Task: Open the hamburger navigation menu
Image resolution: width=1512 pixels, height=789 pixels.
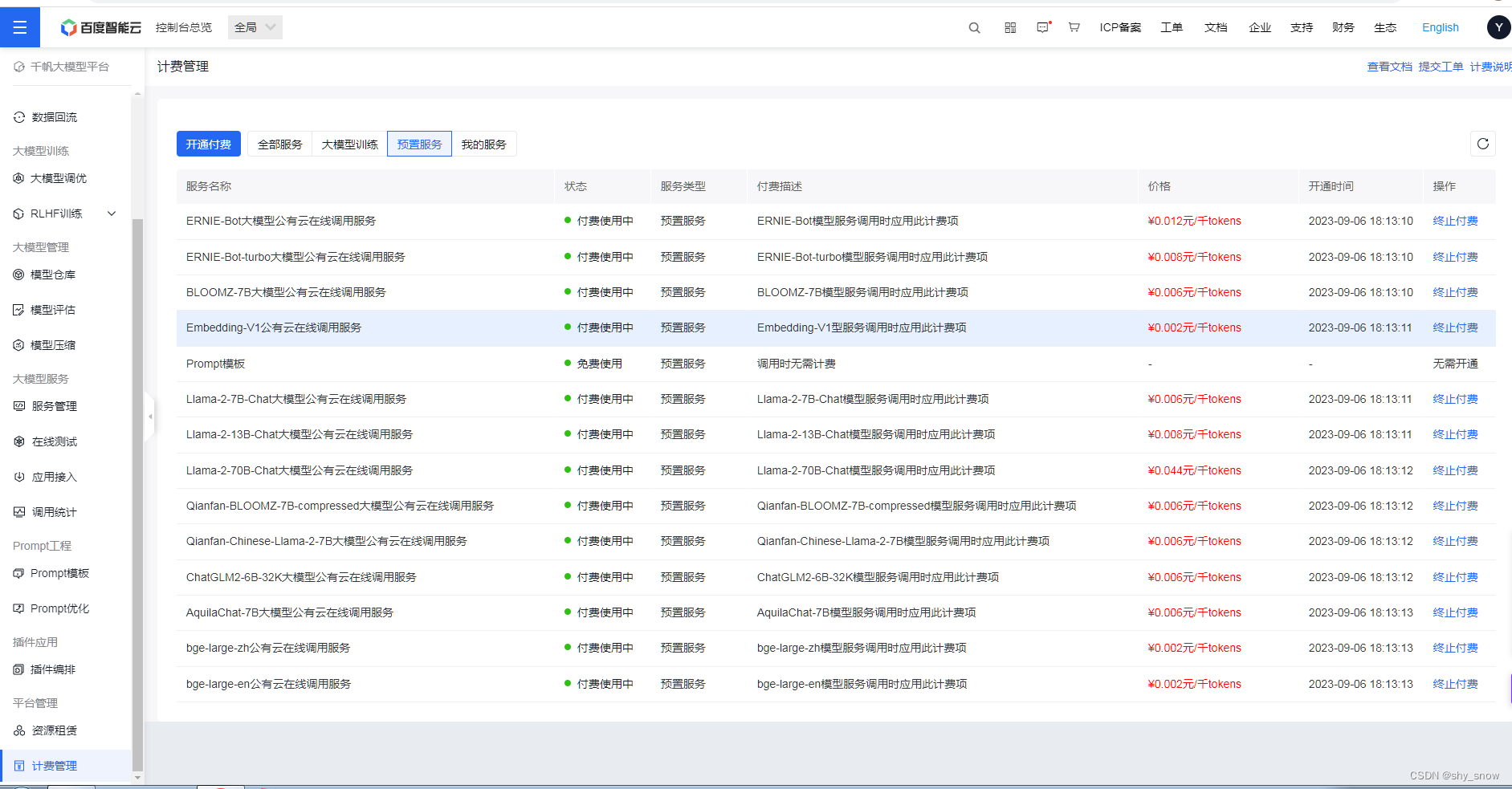Action: tap(20, 28)
